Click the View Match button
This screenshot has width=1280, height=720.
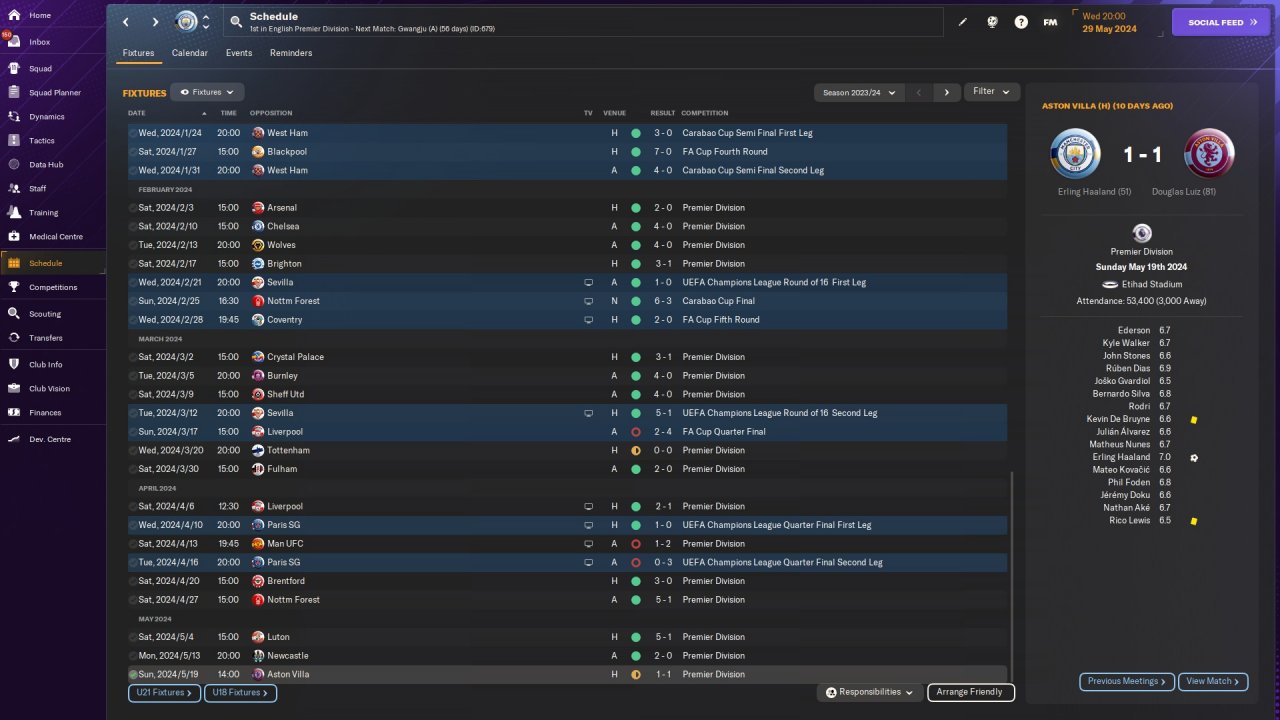coord(1212,682)
